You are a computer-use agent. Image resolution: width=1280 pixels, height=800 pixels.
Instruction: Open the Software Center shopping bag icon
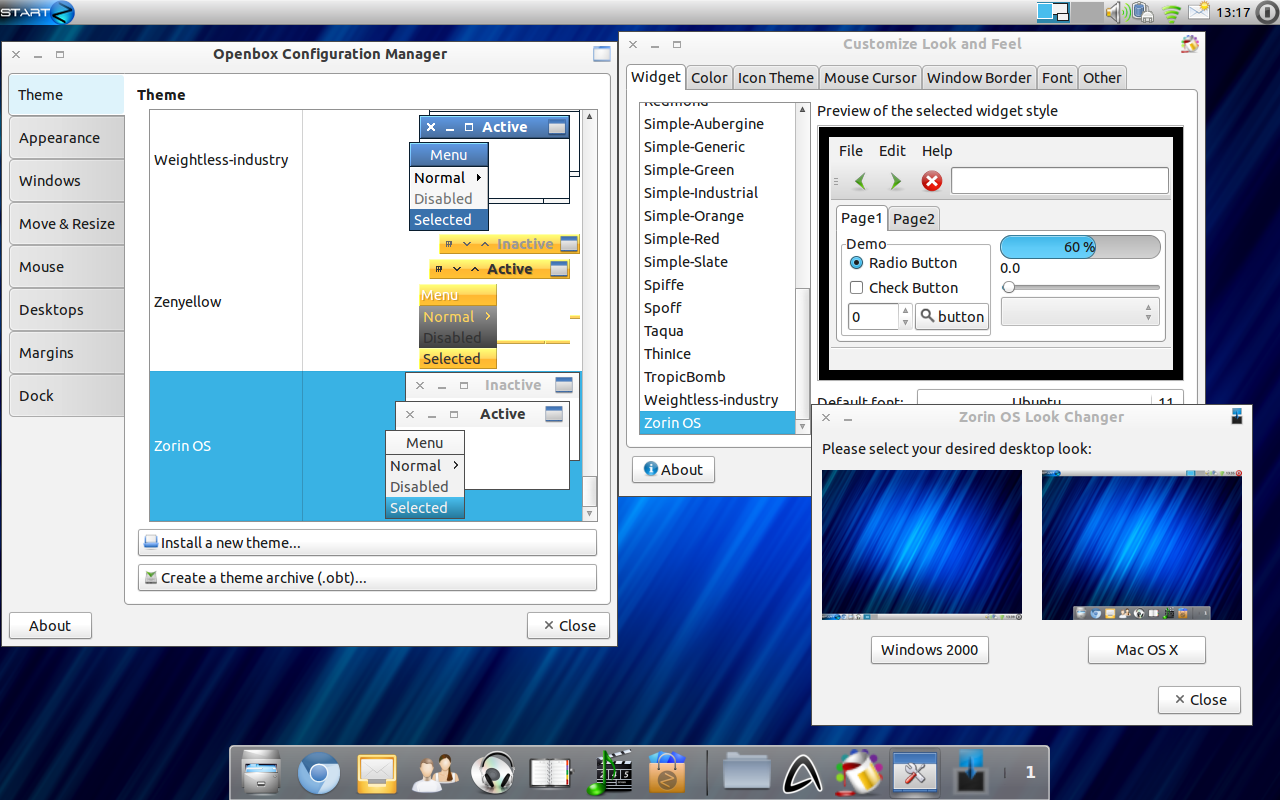click(666, 773)
